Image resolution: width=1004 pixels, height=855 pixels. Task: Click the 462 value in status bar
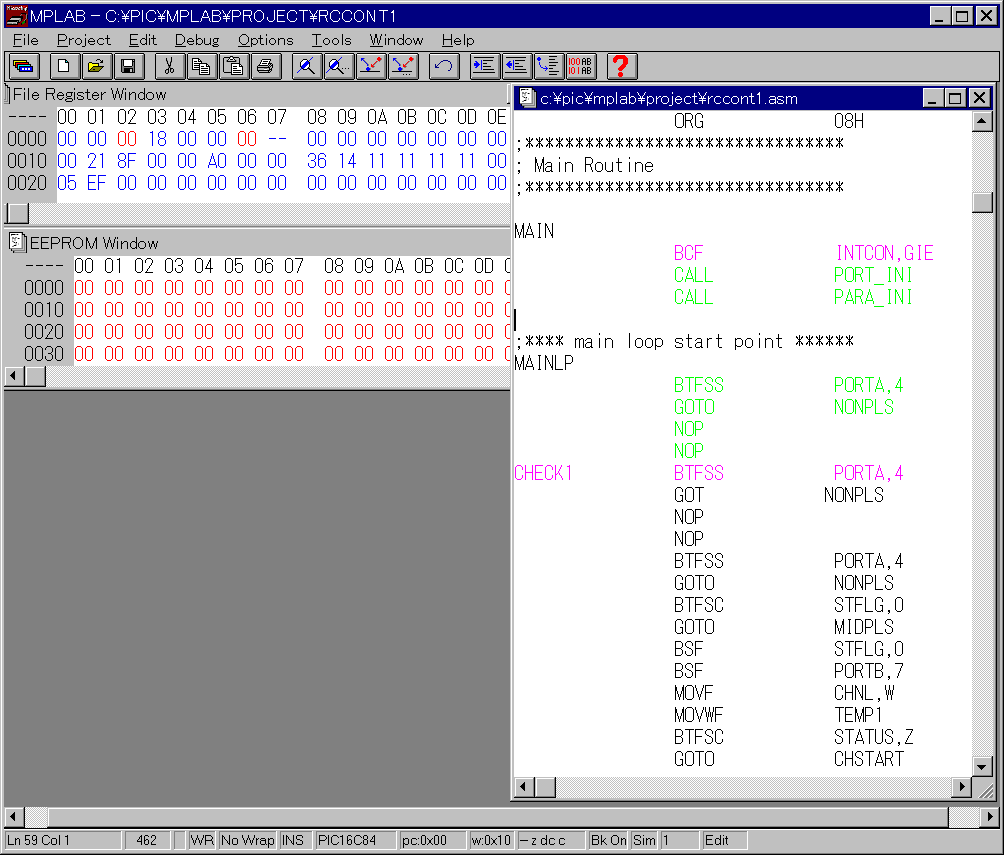pyautogui.click(x=147, y=840)
